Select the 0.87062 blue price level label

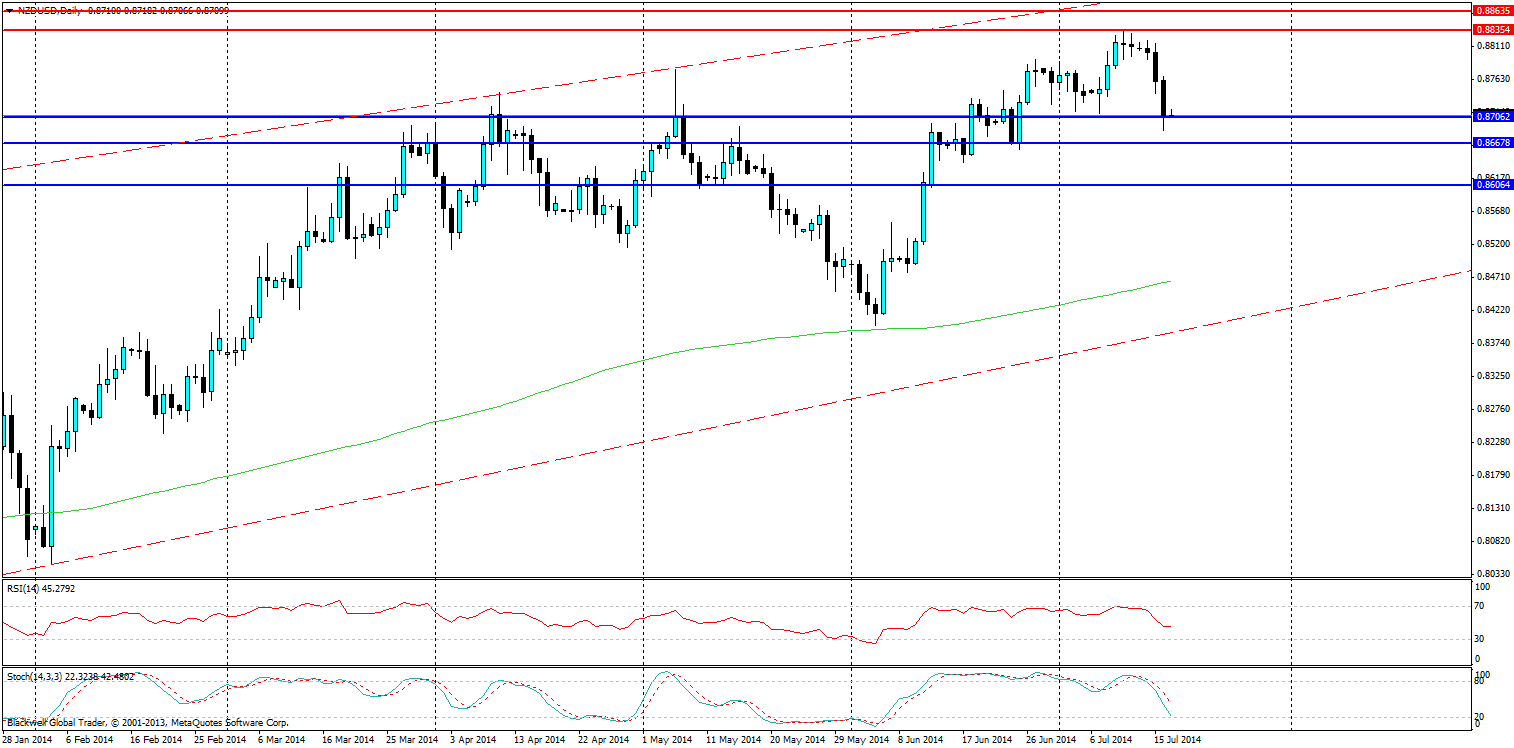coord(1493,116)
